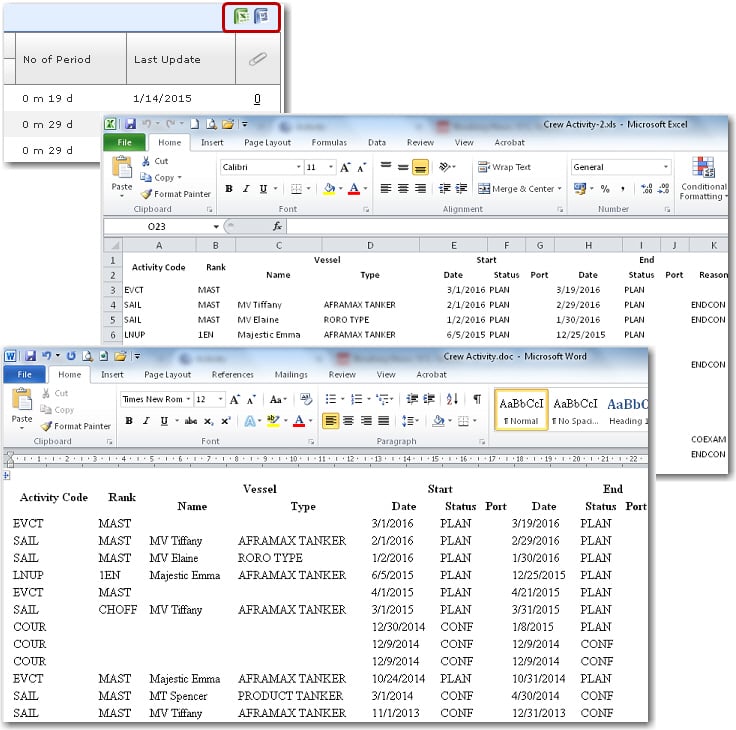The image size is (736, 730).
Task: Click the Export to Word icon
Action: coord(261,16)
